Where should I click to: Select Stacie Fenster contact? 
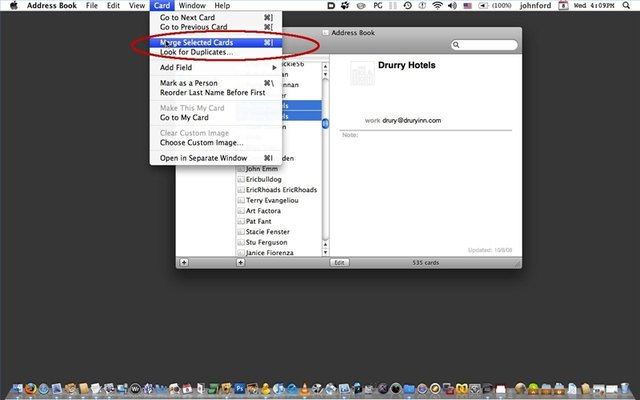tap(267, 232)
